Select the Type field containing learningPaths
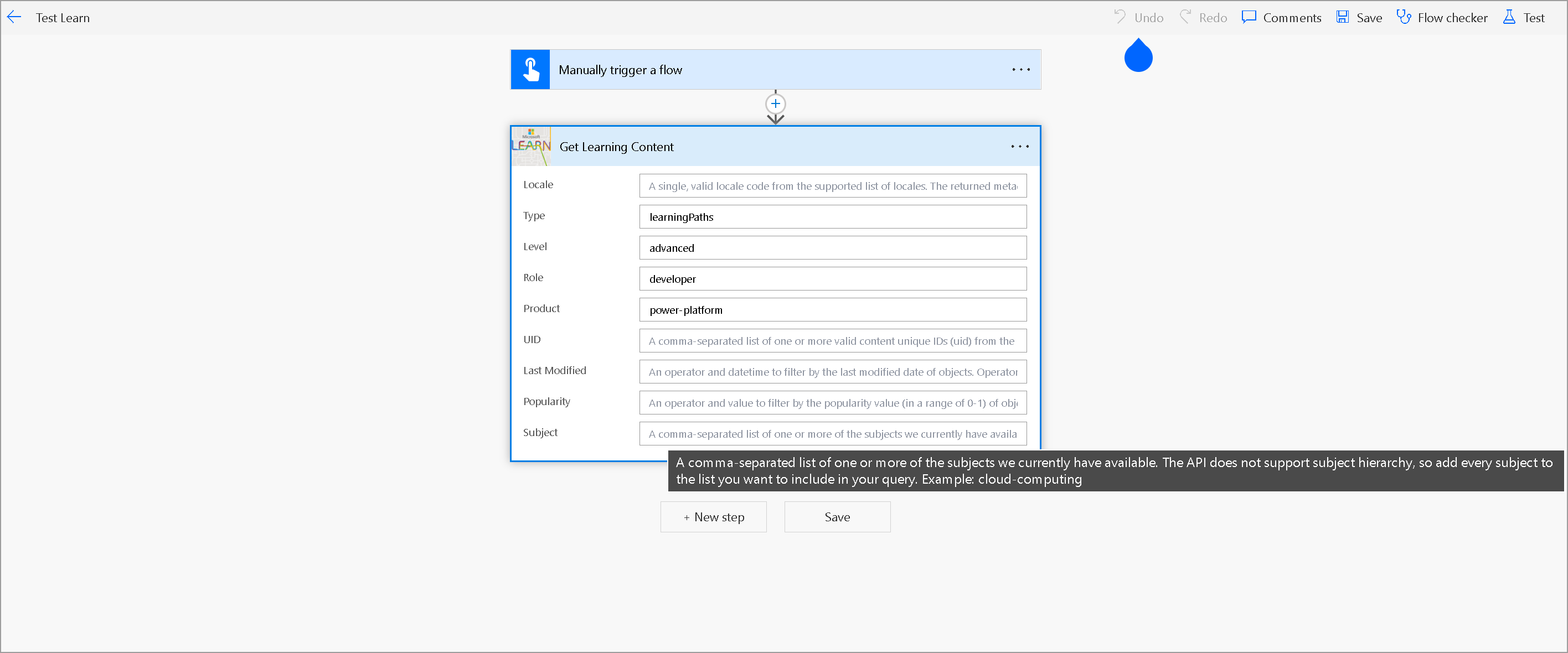This screenshot has height=653, width=1568. (832, 217)
